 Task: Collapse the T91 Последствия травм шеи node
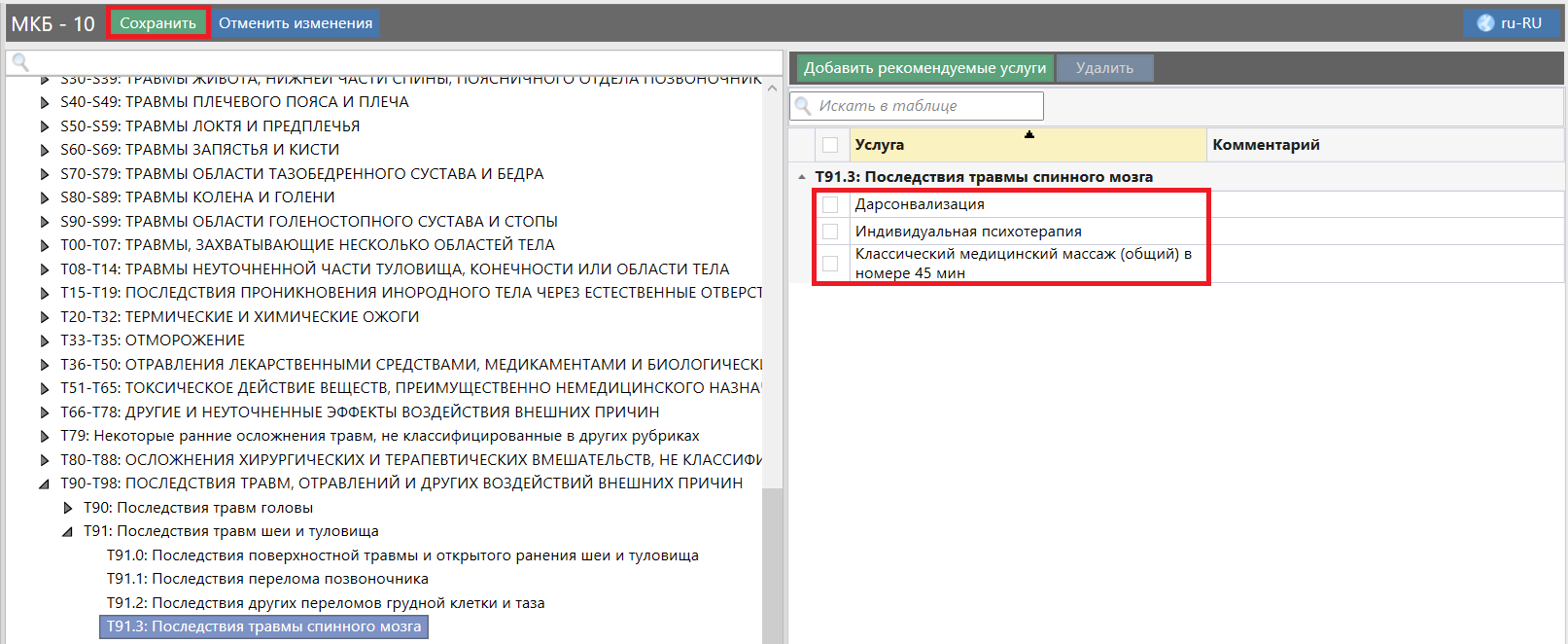point(67,532)
